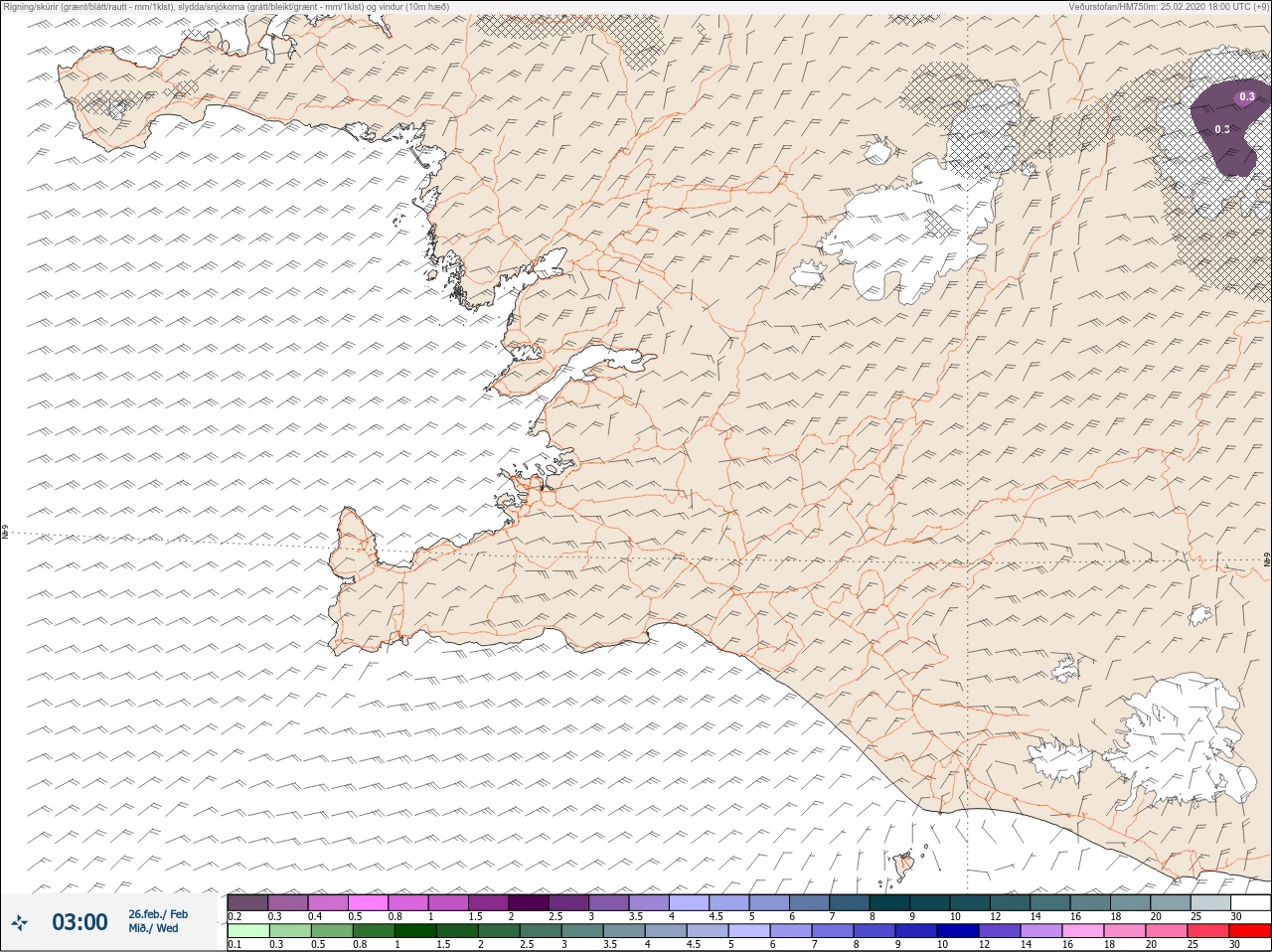
Task: Click the '26.feb./ Feb' date label
Action: coord(158,914)
